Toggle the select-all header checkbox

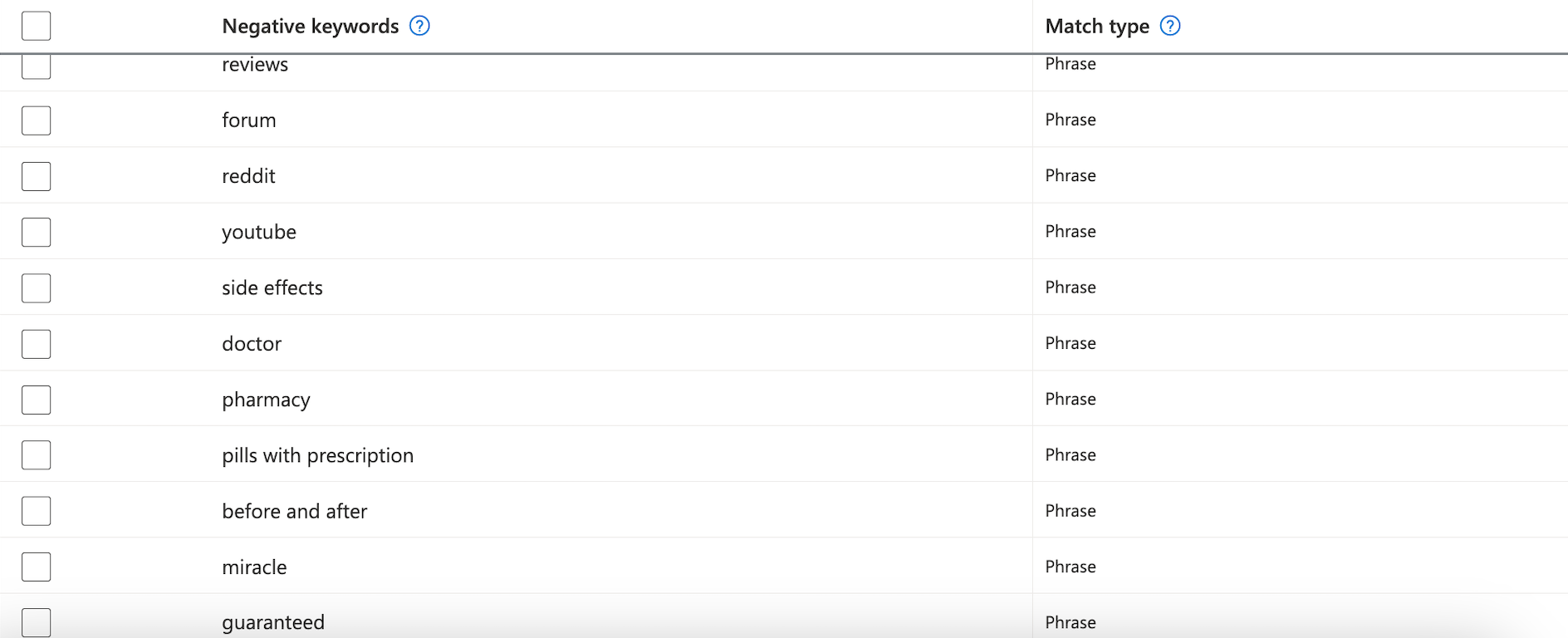point(37,26)
